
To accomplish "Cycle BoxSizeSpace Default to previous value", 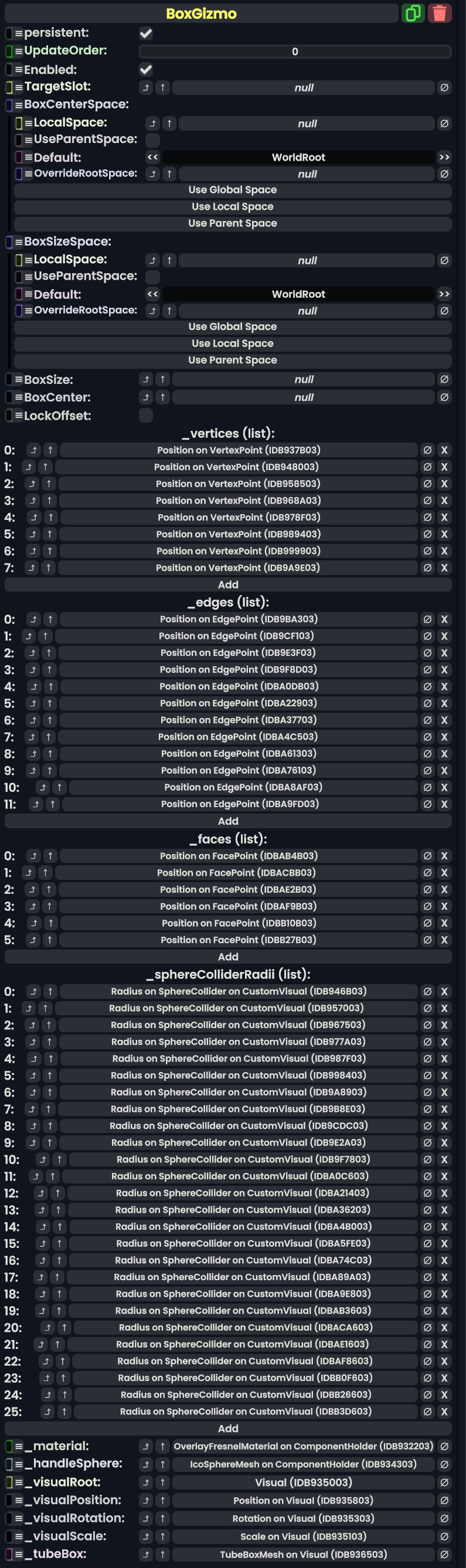I will 153,294.
